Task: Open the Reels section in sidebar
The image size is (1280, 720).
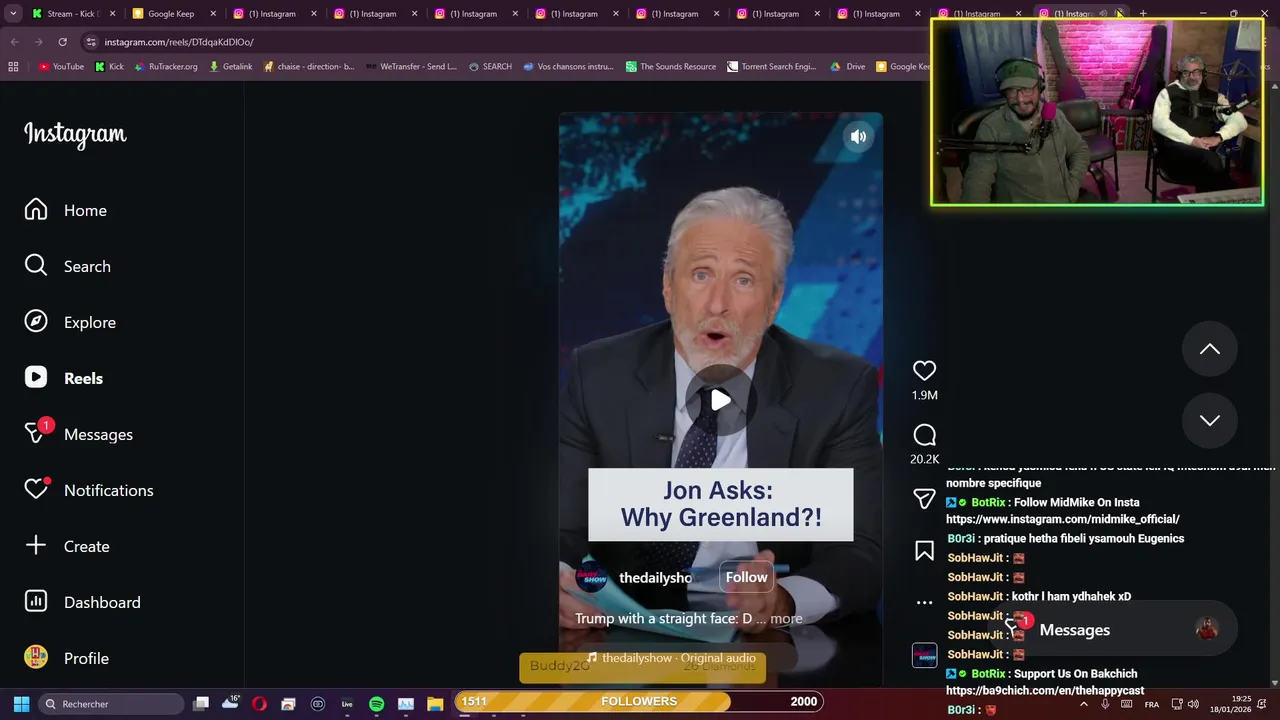Action: pos(64,378)
